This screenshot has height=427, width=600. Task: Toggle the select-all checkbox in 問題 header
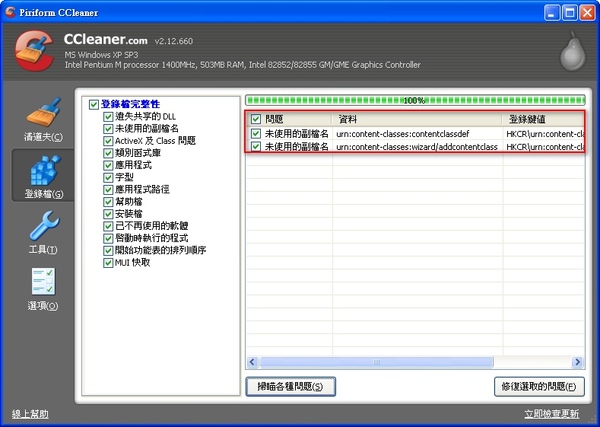[256, 119]
